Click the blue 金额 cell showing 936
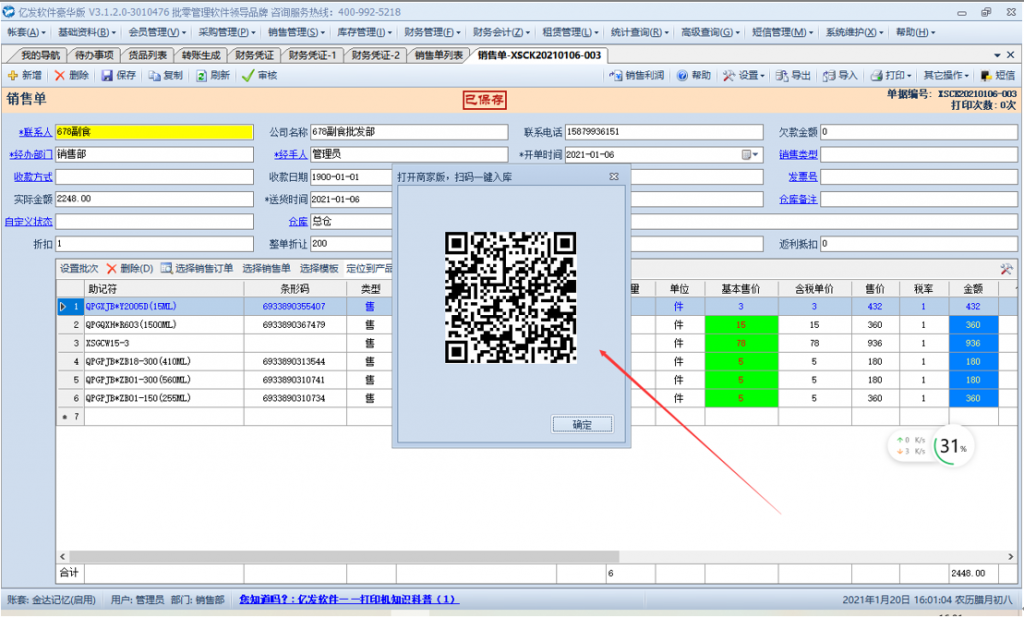 [973, 343]
